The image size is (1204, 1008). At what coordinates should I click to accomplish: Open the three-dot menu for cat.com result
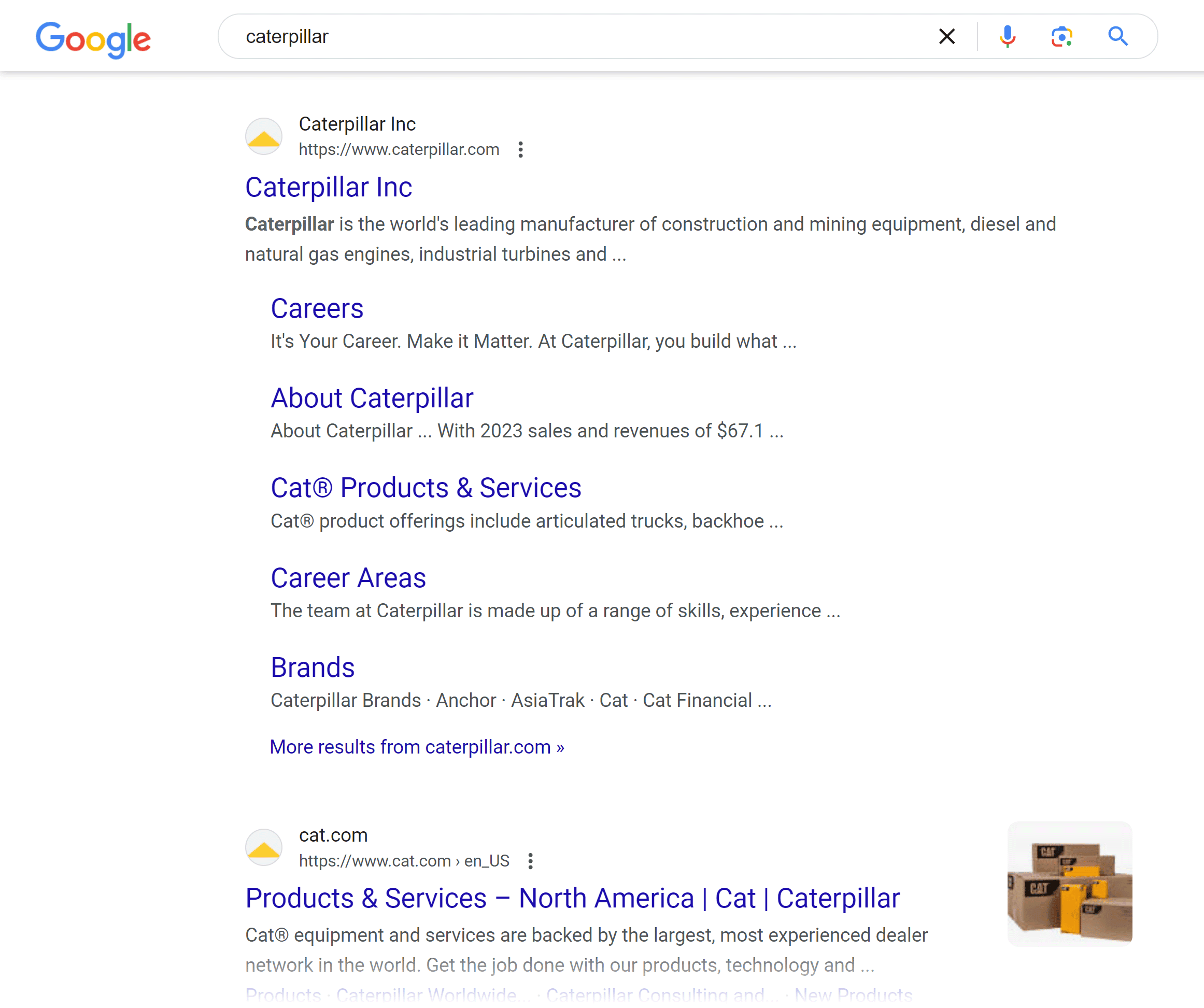coord(530,861)
